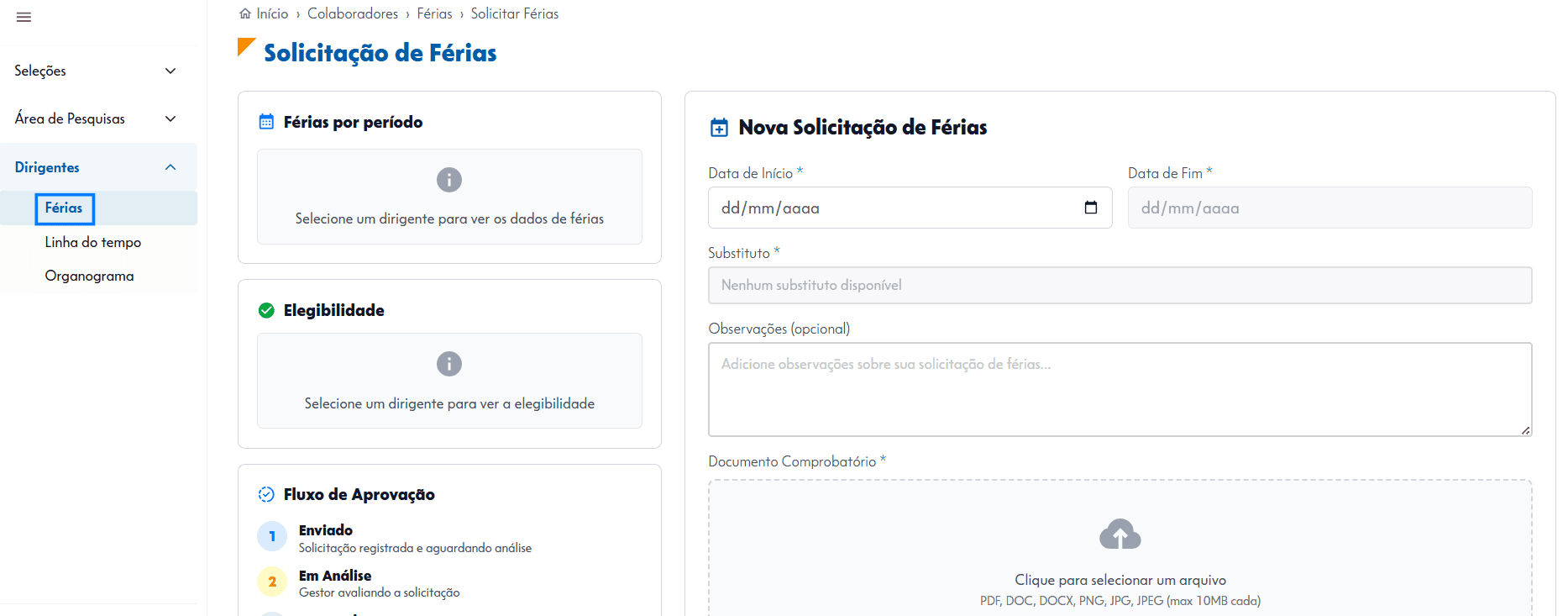
Task: Click the step 1 Enviado badge
Action: pyautogui.click(x=272, y=536)
